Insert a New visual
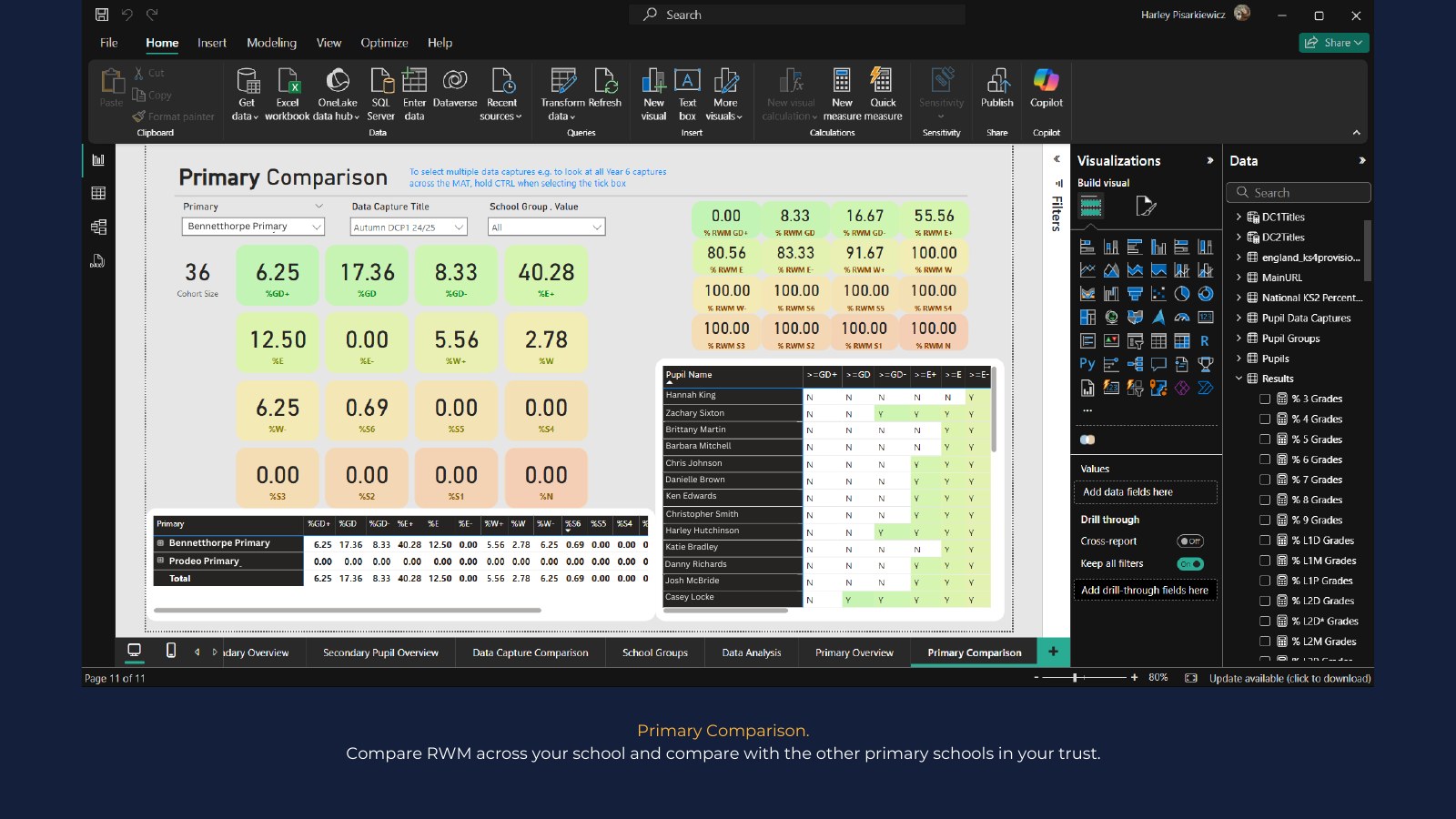Viewport: 1456px width, 819px height. pyautogui.click(x=653, y=94)
